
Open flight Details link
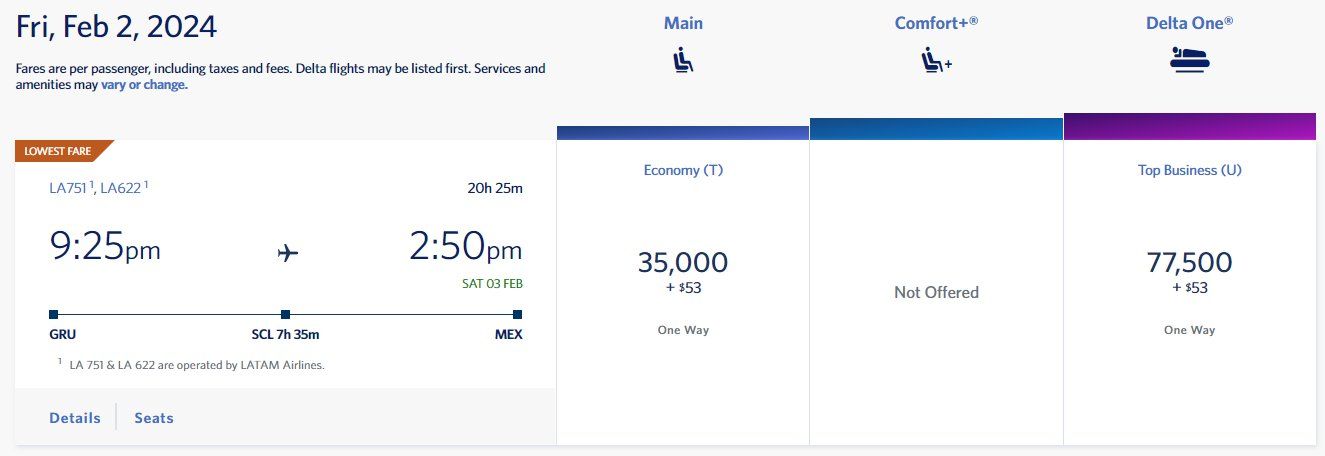pos(75,418)
